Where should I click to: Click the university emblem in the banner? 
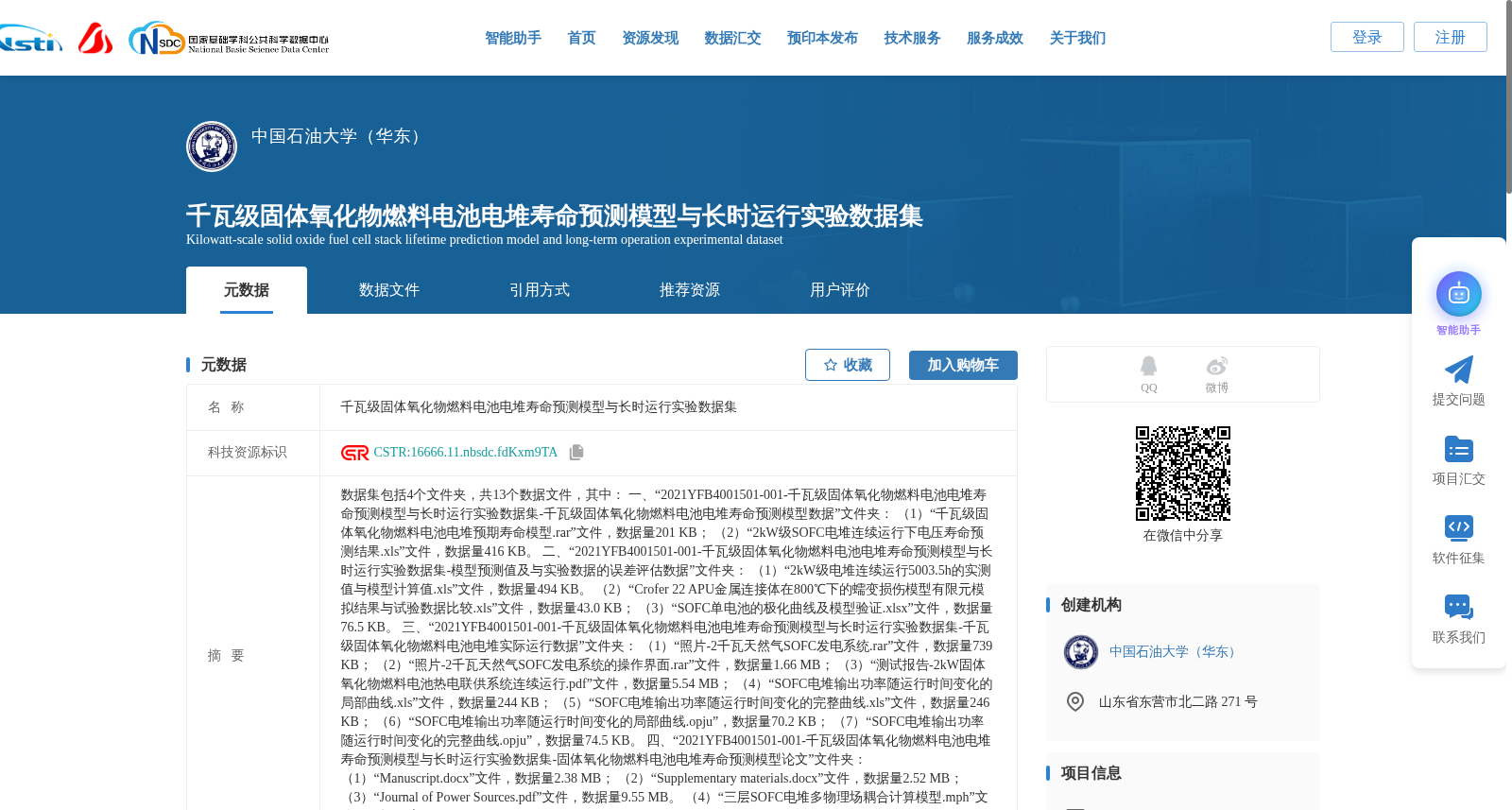(212, 146)
